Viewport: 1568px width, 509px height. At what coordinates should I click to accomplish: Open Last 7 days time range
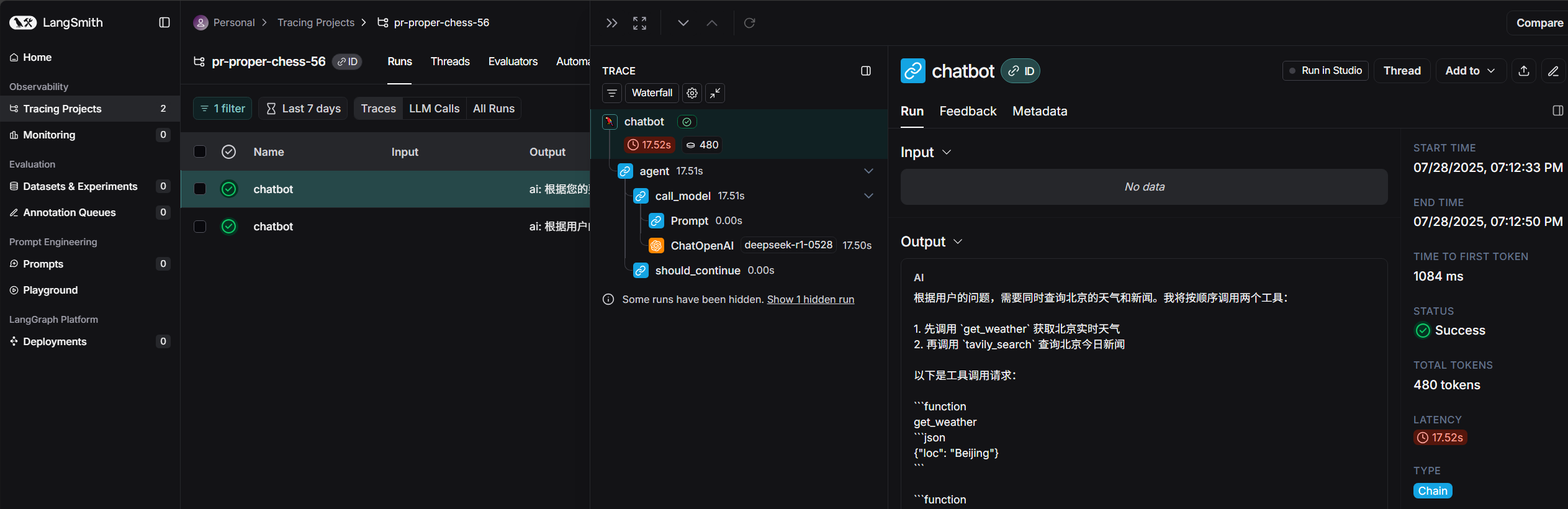[303, 109]
